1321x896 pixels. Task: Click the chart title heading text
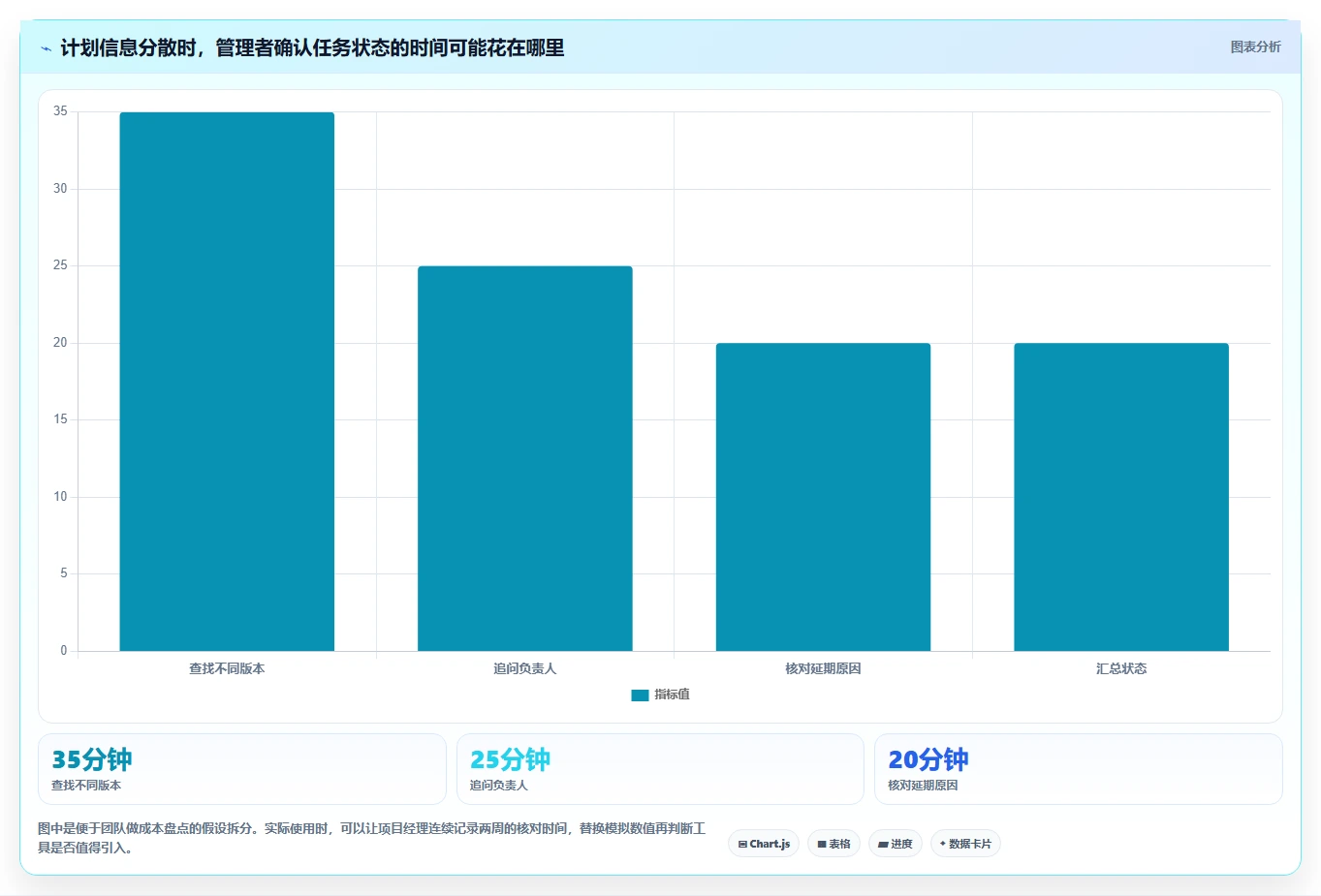click(312, 47)
